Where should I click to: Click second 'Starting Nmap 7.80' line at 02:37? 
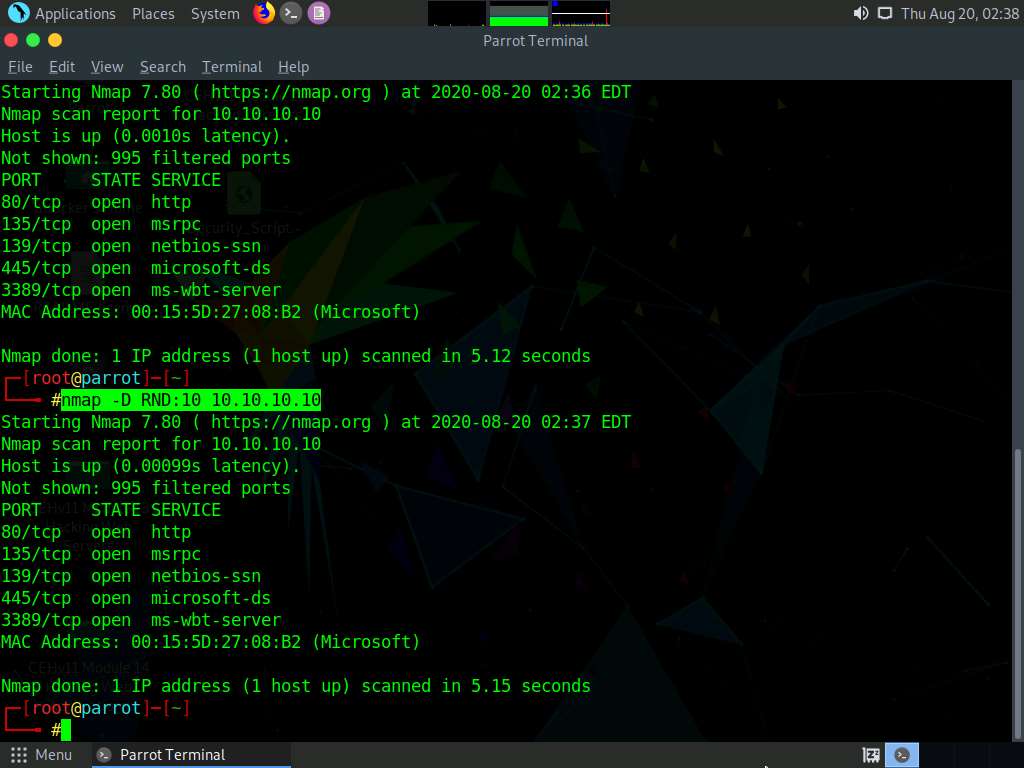pyautogui.click(x=316, y=422)
